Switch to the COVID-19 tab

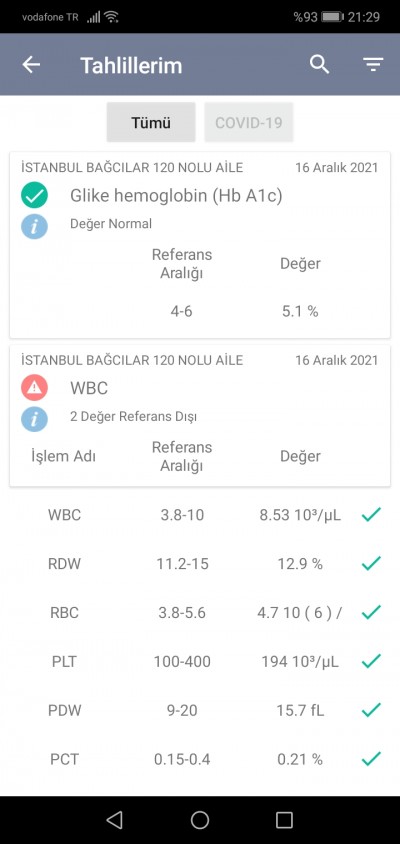[249, 122]
